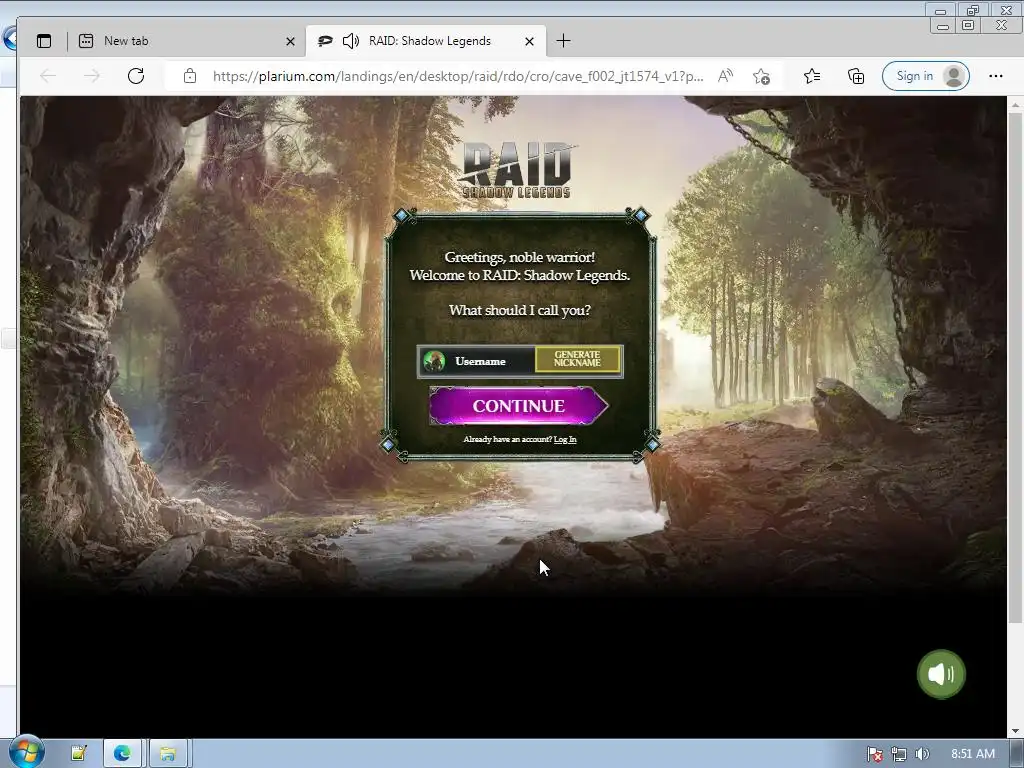Click the player avatar icon
The height and width of the screenshot is (768, 1024).
pyautogui.click(x=434, y=361)
